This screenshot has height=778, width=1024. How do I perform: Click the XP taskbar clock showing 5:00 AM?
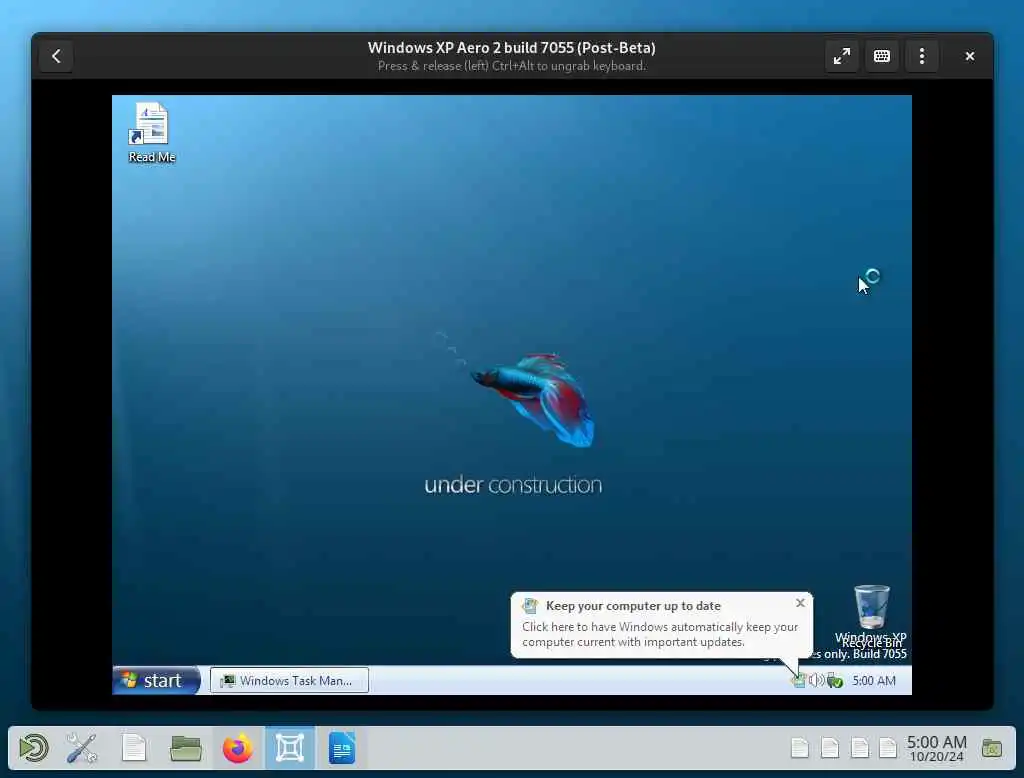point(874,681)
